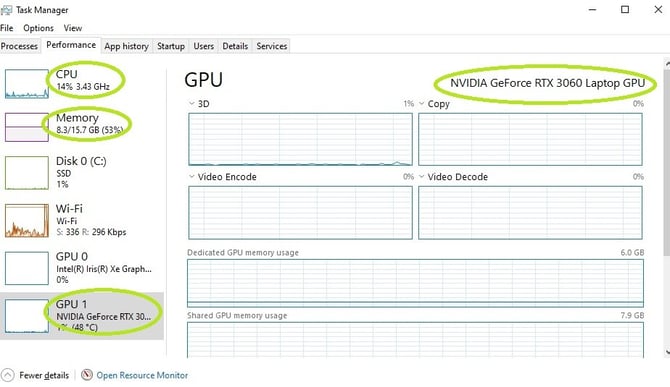This screenshot has width=670, height=387.
Task: Click the 7.9 GB shared memory value
Action: tap(632, 316)
